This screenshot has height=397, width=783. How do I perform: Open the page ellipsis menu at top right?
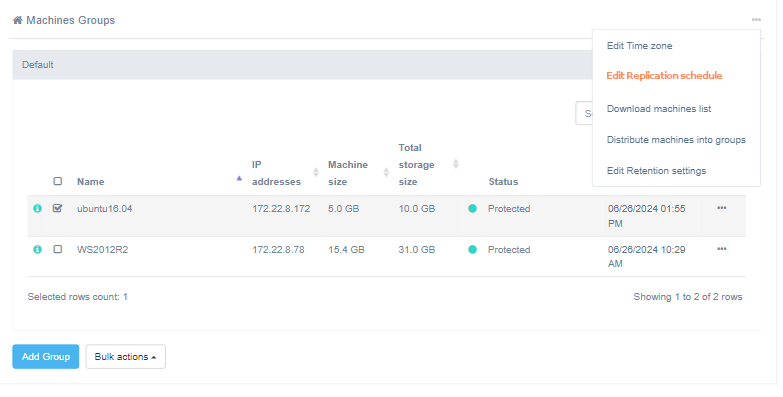(756, 20)
